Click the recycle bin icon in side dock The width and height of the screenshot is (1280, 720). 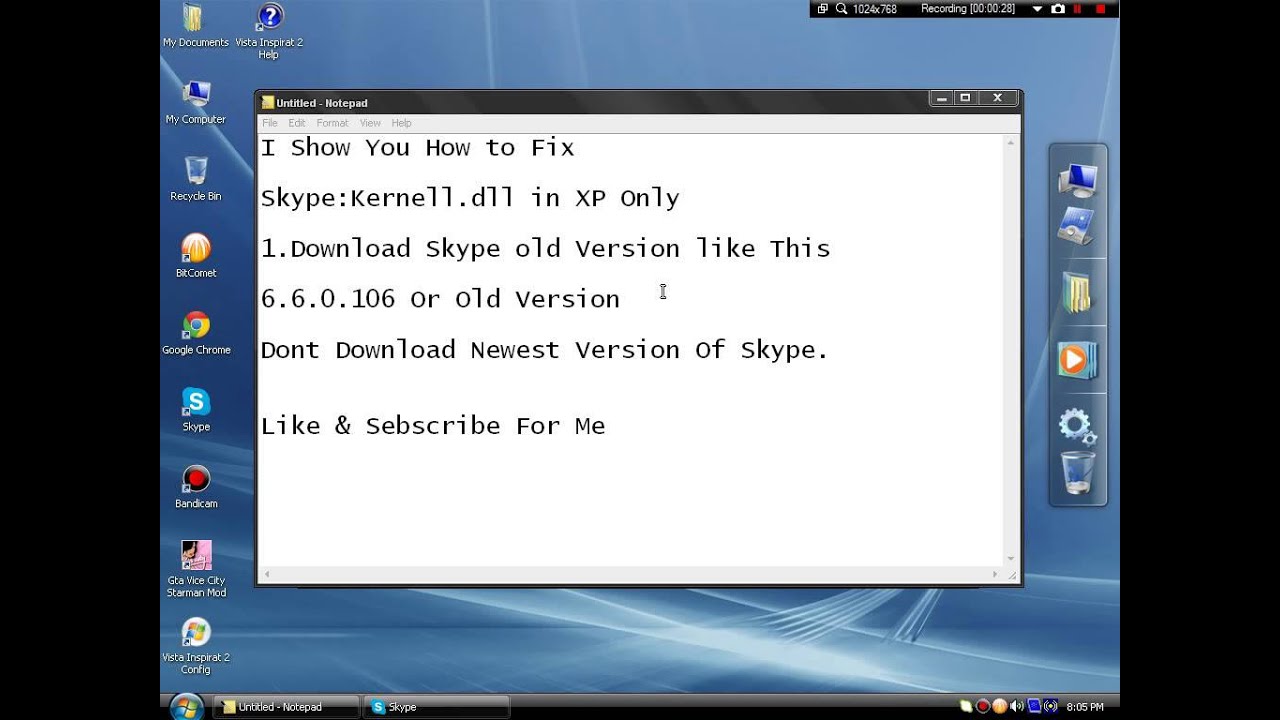click(1077, 472)
